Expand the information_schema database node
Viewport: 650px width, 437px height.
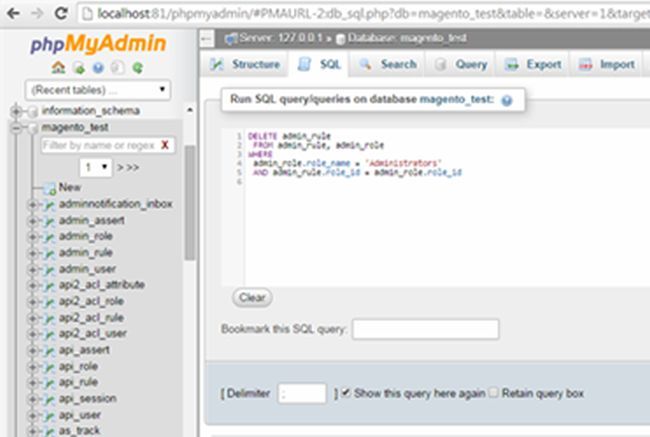16,111
